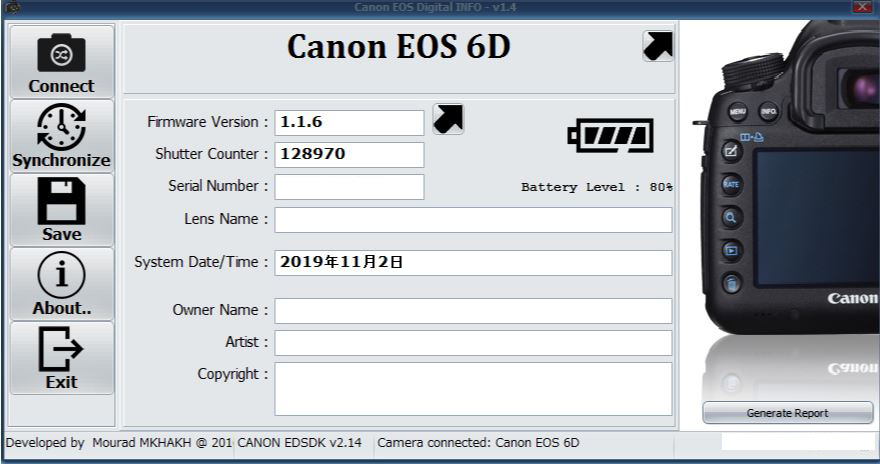The height and width of the screenshot is (464, 880).
Task: Close the Canon EOS Digital INFO window
Action: 862,7
